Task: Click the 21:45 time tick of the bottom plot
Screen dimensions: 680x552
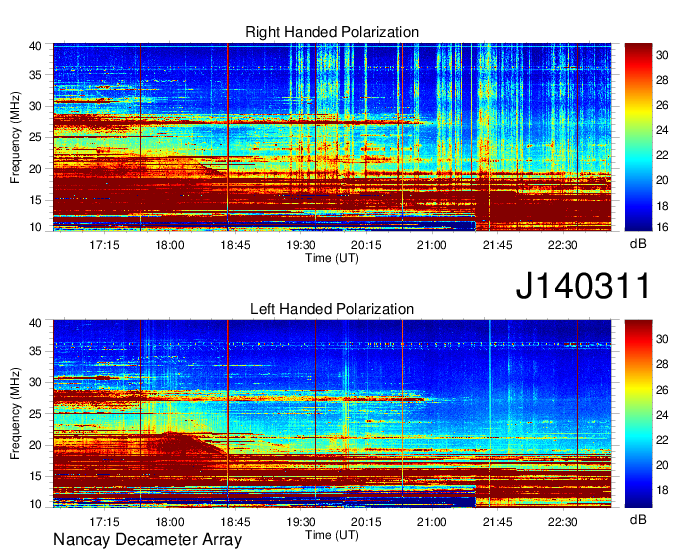Action: click(x=497, y=522)
